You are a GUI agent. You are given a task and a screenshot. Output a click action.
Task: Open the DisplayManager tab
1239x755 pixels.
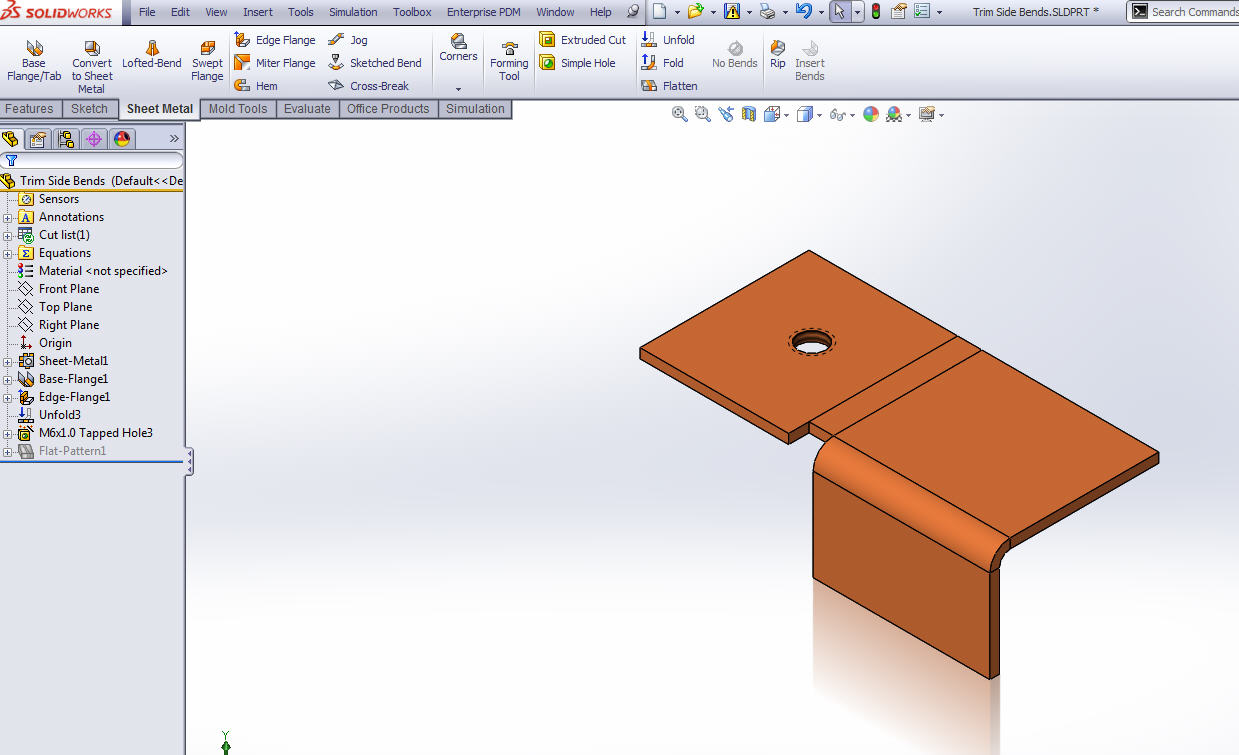click(122, 139)
